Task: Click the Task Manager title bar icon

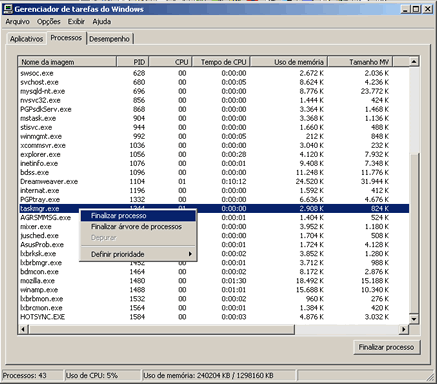Action: 8,9
